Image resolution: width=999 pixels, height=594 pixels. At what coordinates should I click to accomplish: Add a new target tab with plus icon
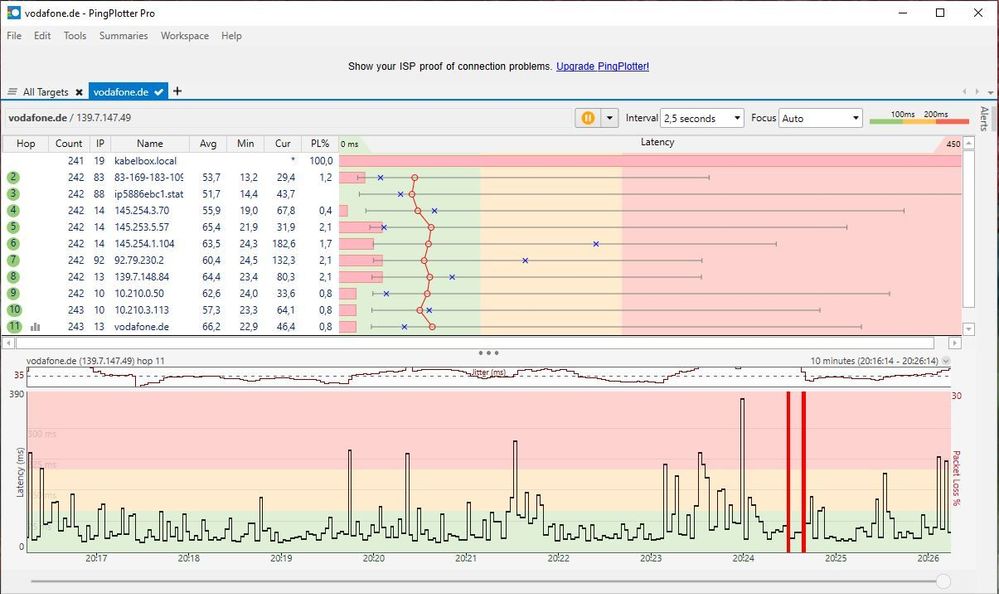(177, 91)
